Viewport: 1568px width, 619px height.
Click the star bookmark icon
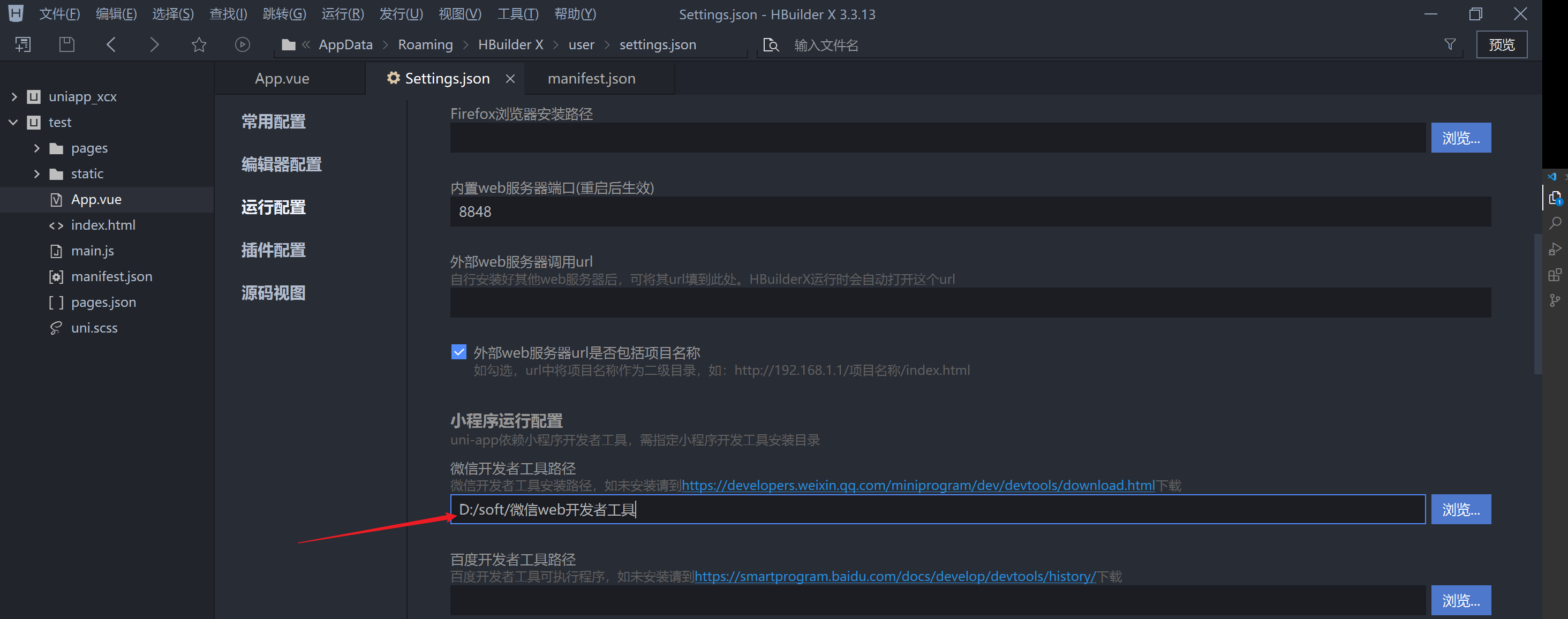[x=199, y=44]
